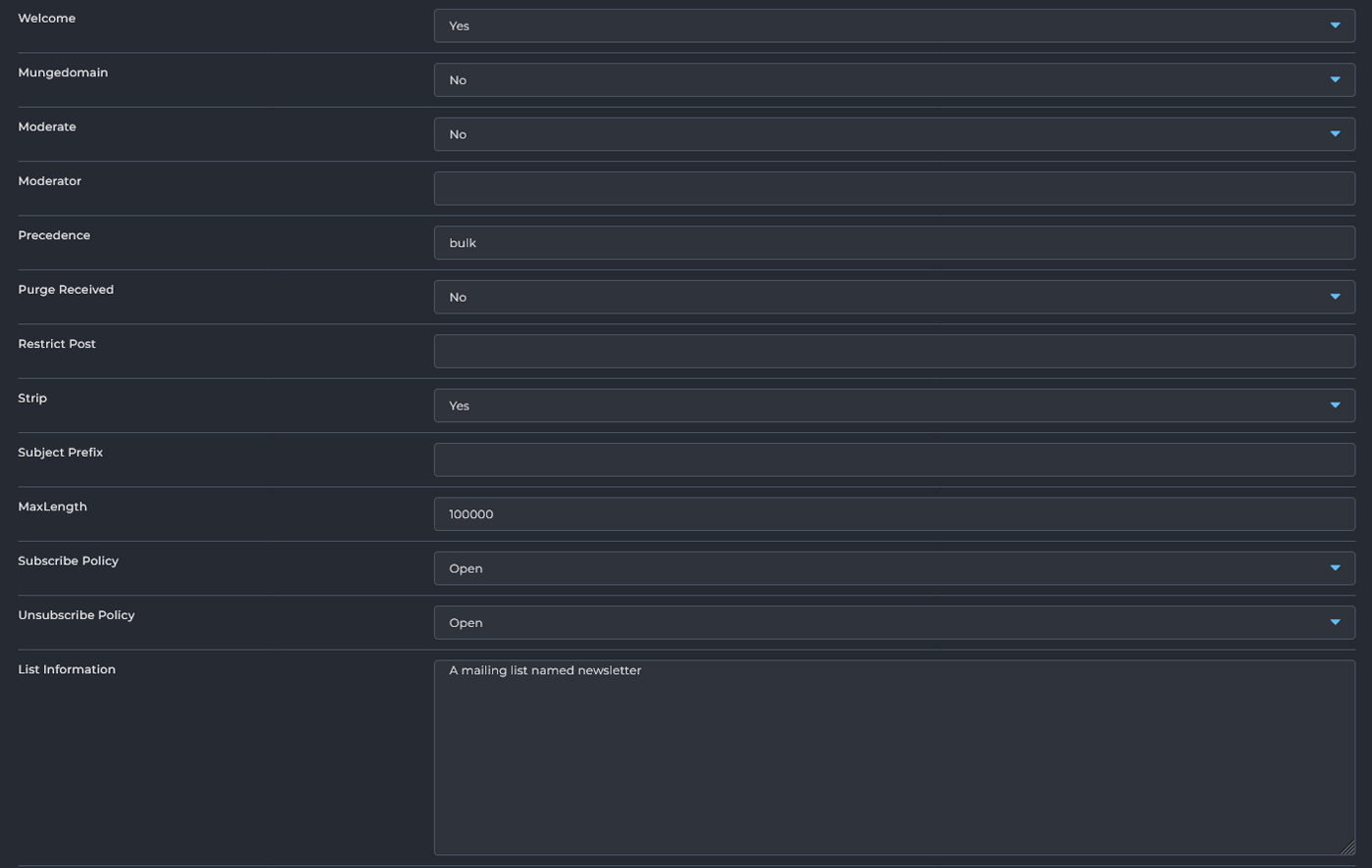The width and height of the screenshot is (1372, 868).
Task: Click the List Information textarea resize handle
Action: tap(1347, 847)
